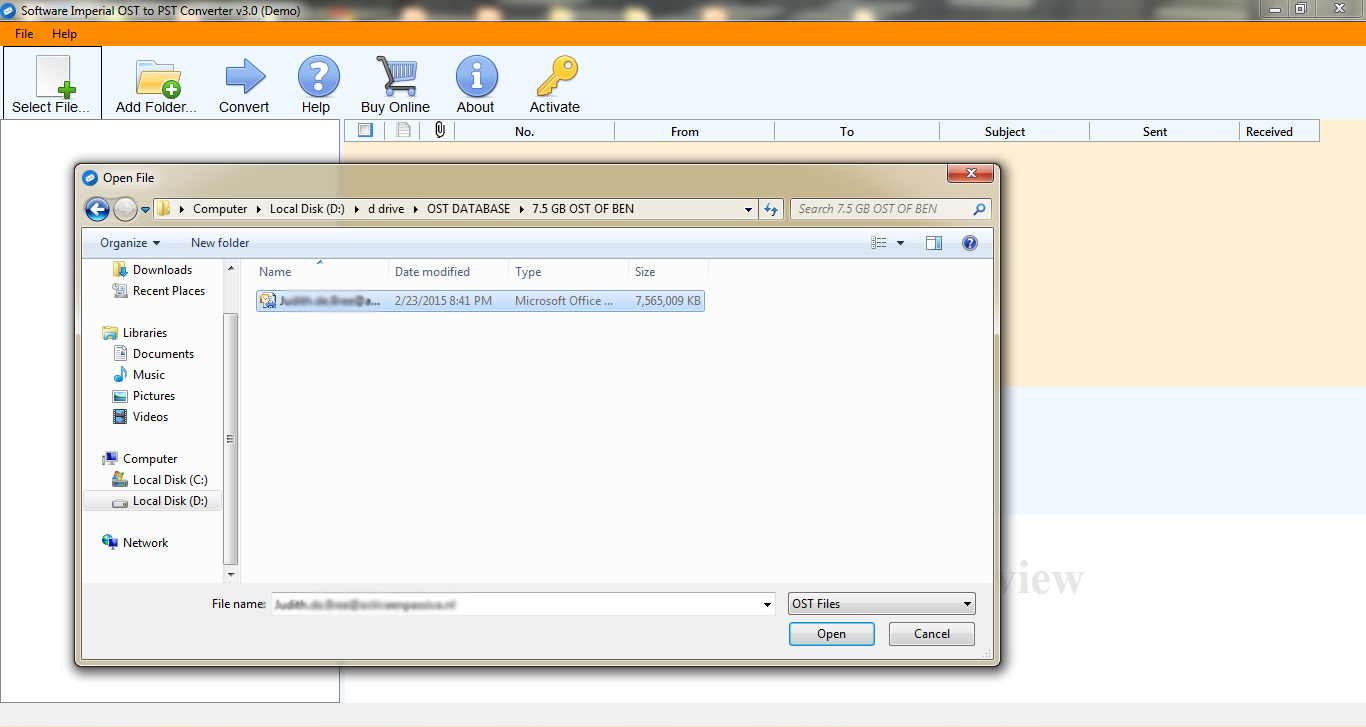Open the view options dropdown arrow
1366x727 pixels.
tap(900, 243)
